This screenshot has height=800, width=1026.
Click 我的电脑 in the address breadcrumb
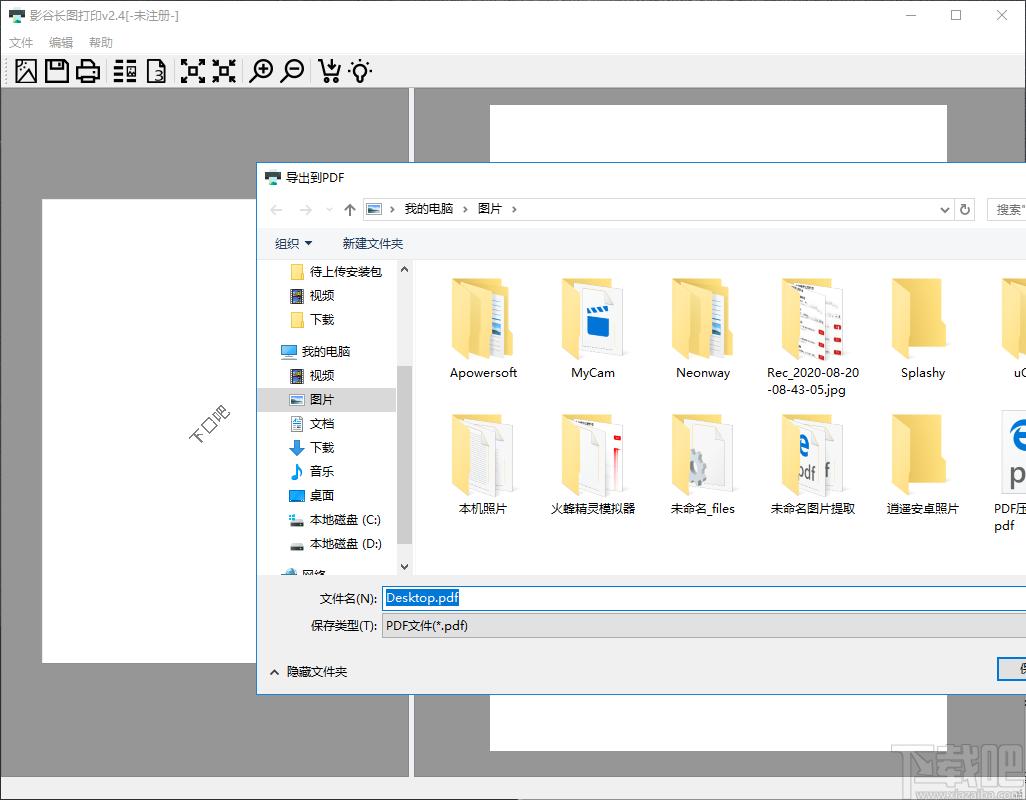coord(429,209)
